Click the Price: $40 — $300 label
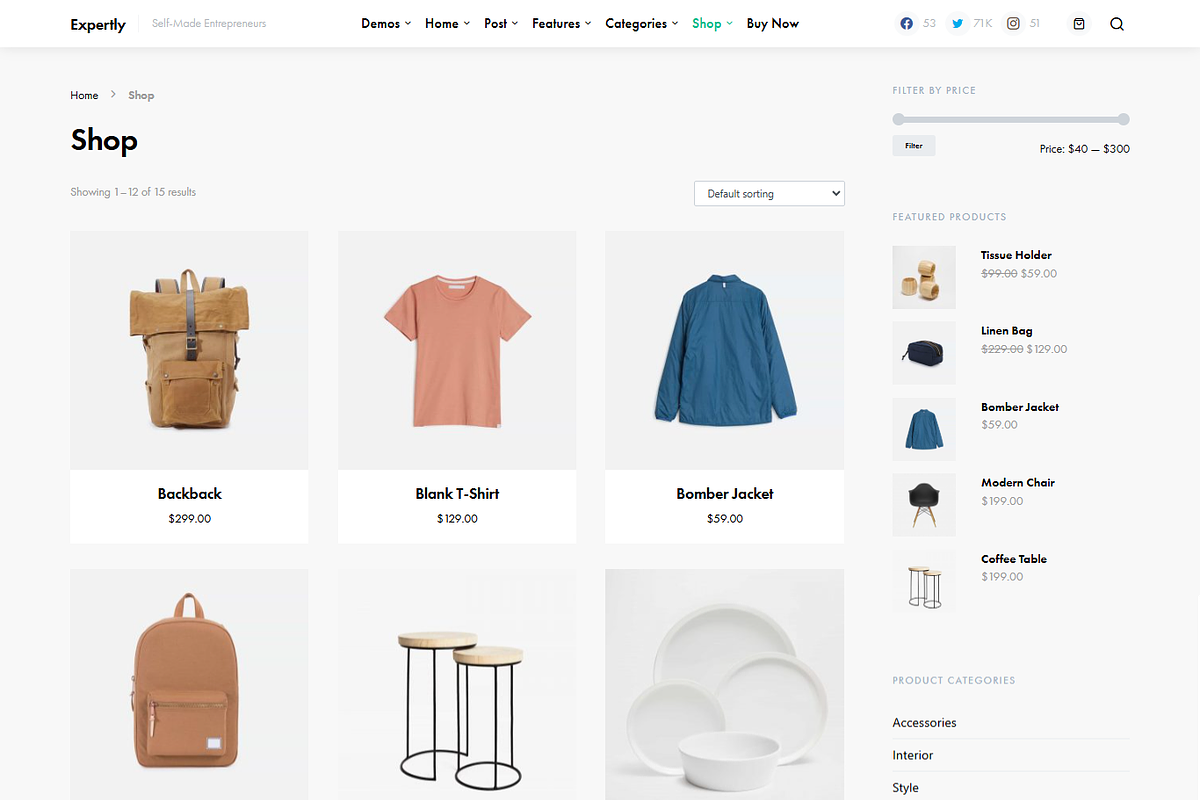The image size is (1200, 800). 1085,149
